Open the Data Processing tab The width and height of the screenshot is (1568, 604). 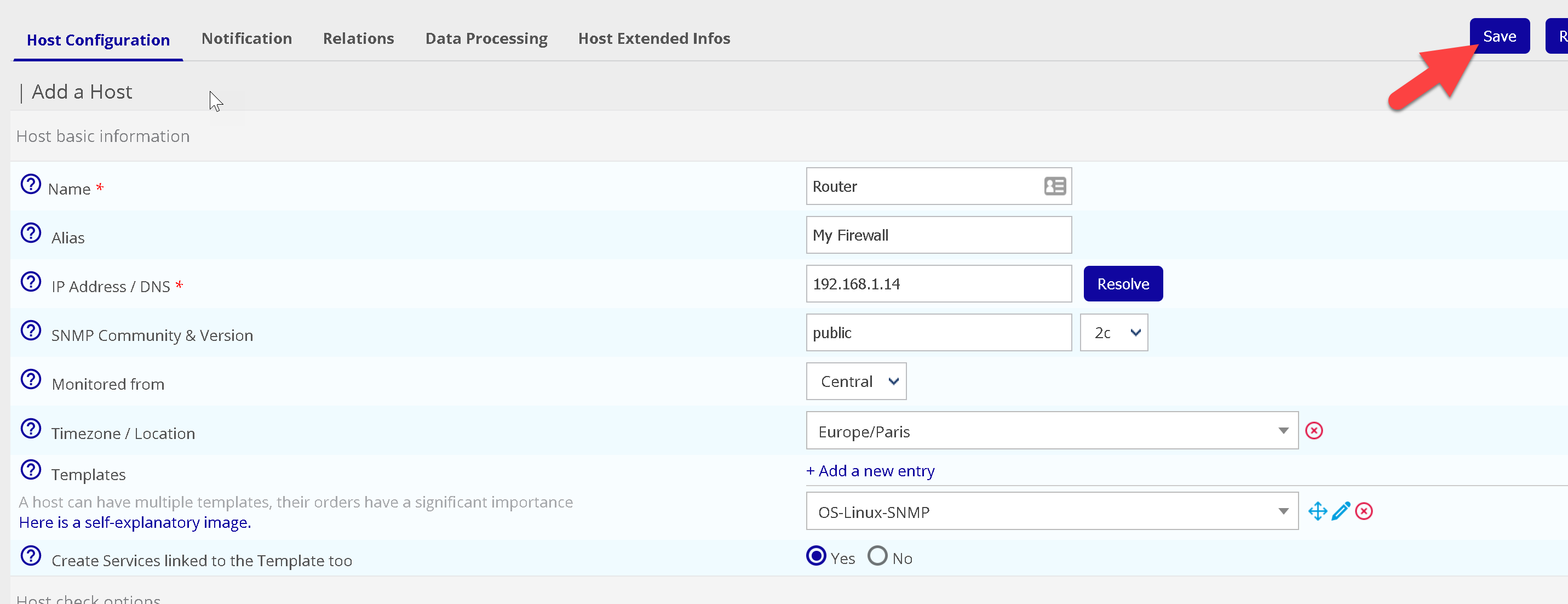(486, 38)
